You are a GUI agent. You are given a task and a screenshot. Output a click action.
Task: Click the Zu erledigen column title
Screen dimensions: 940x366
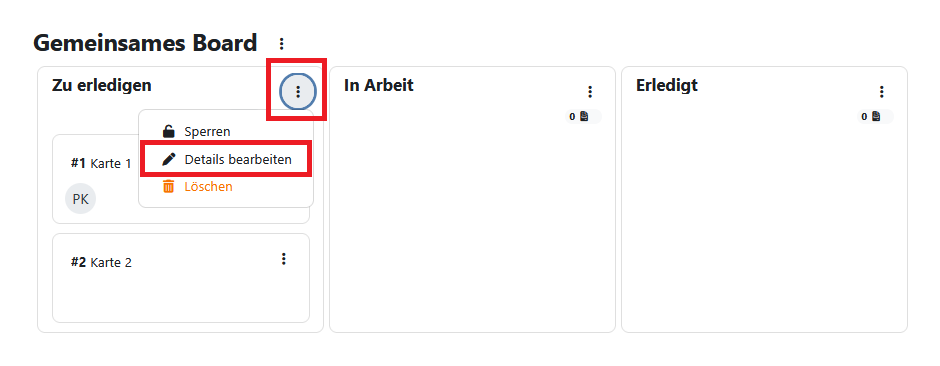click(x=102, y=86)
